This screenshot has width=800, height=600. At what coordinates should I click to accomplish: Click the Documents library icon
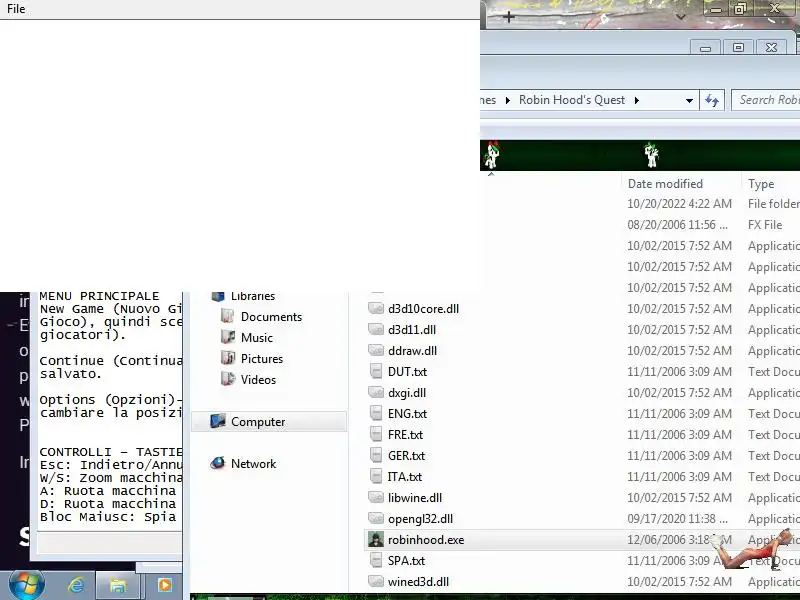tap(228, 316)
